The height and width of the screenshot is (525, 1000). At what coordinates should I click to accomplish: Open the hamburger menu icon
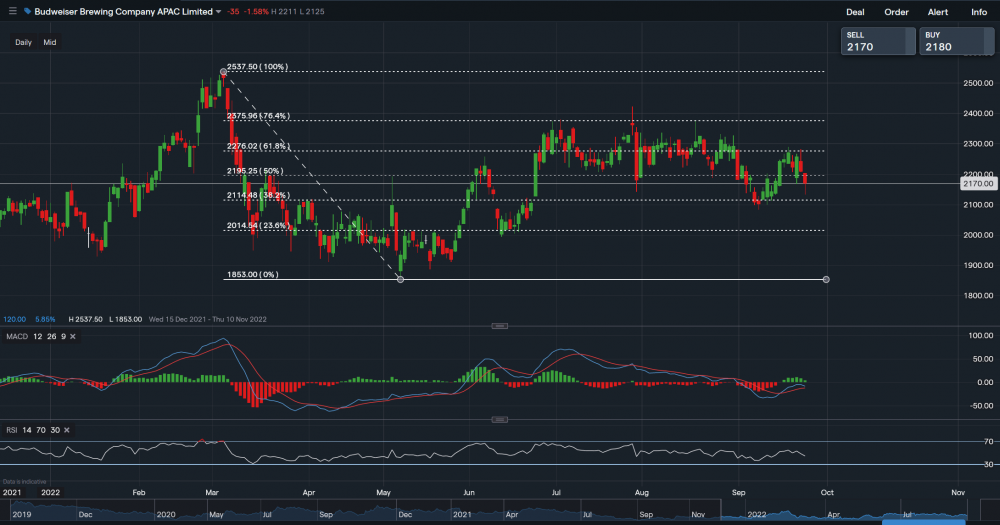(11, 11)
